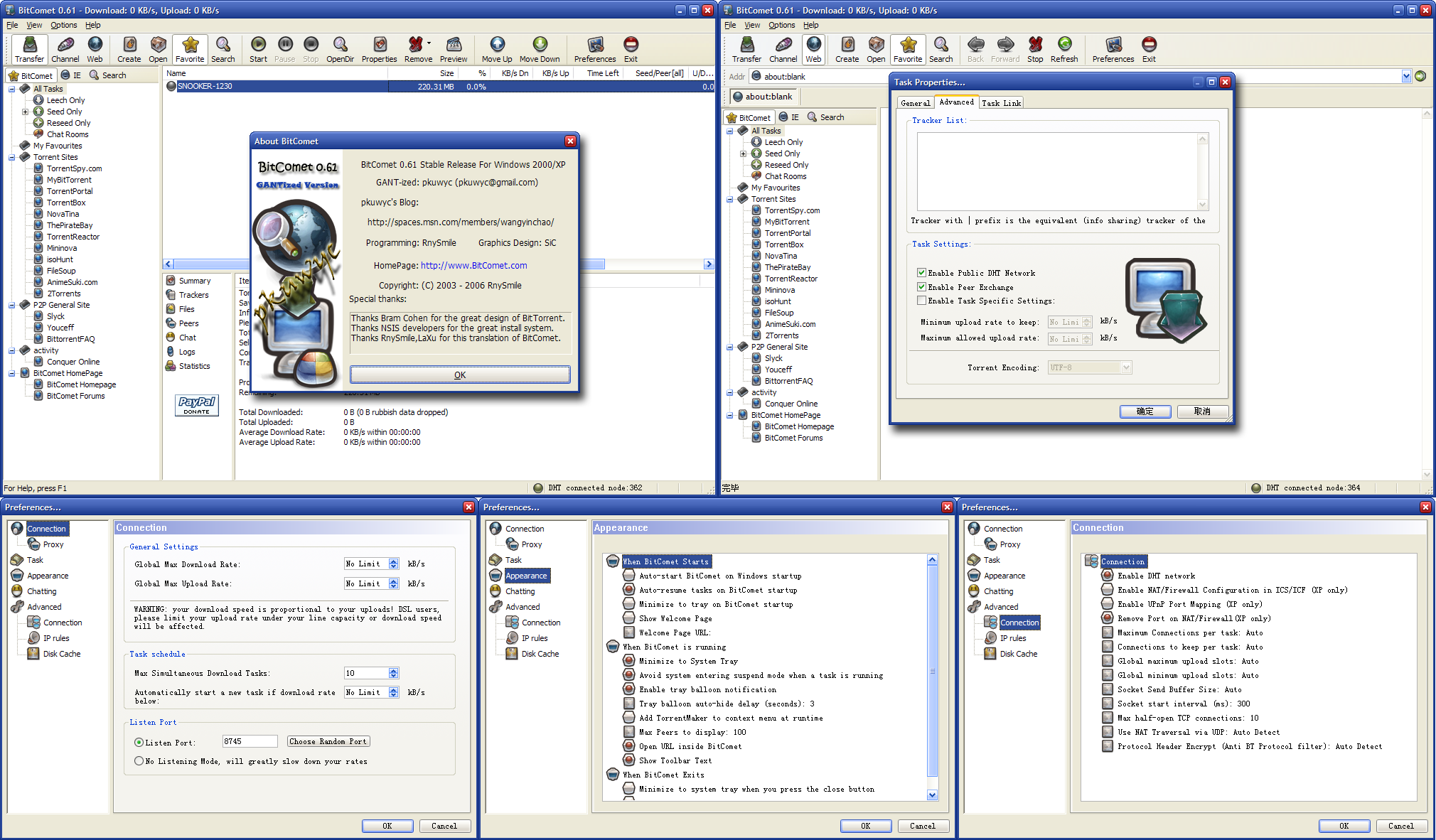The image size is (1436, 840).
Task: Switch to Task Link tab
Action: click(1001, 103)
